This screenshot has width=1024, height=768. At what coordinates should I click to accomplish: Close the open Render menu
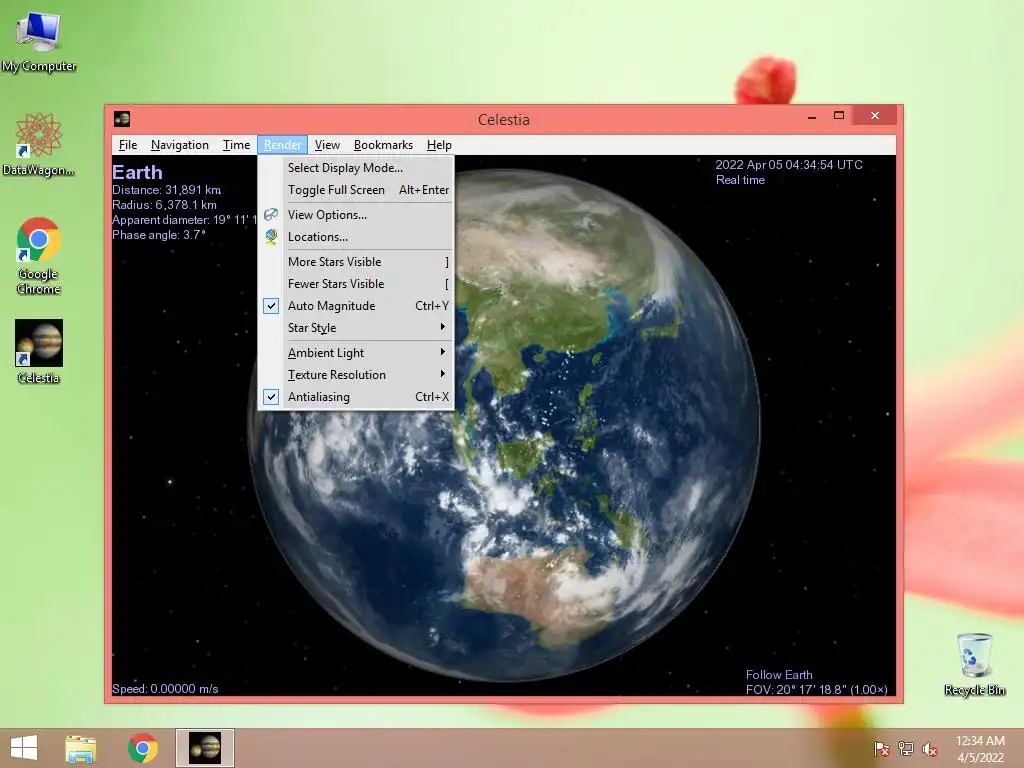coord(282,145)
